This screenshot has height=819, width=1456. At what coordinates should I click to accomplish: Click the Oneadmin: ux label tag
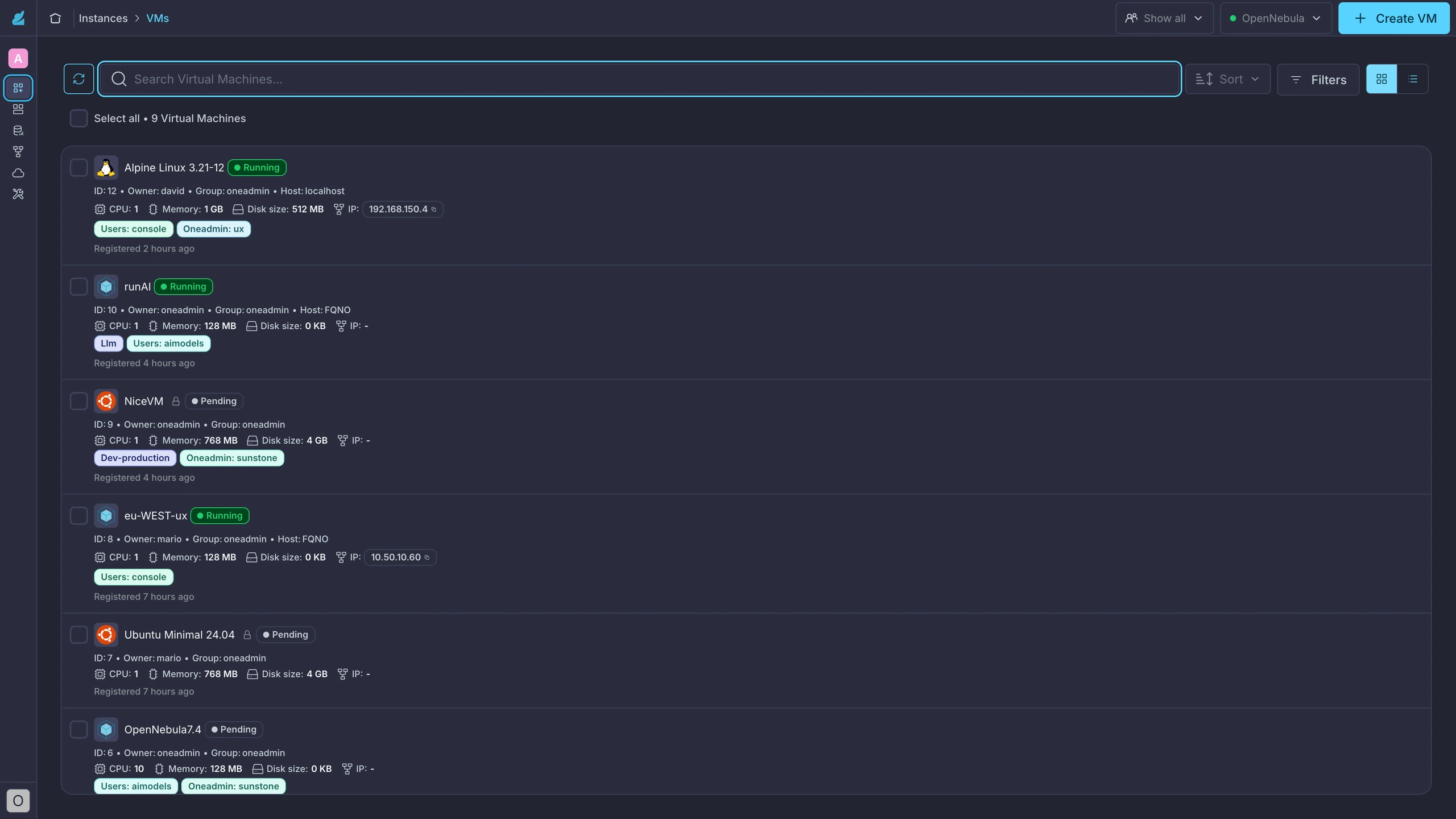pos(213,229)
